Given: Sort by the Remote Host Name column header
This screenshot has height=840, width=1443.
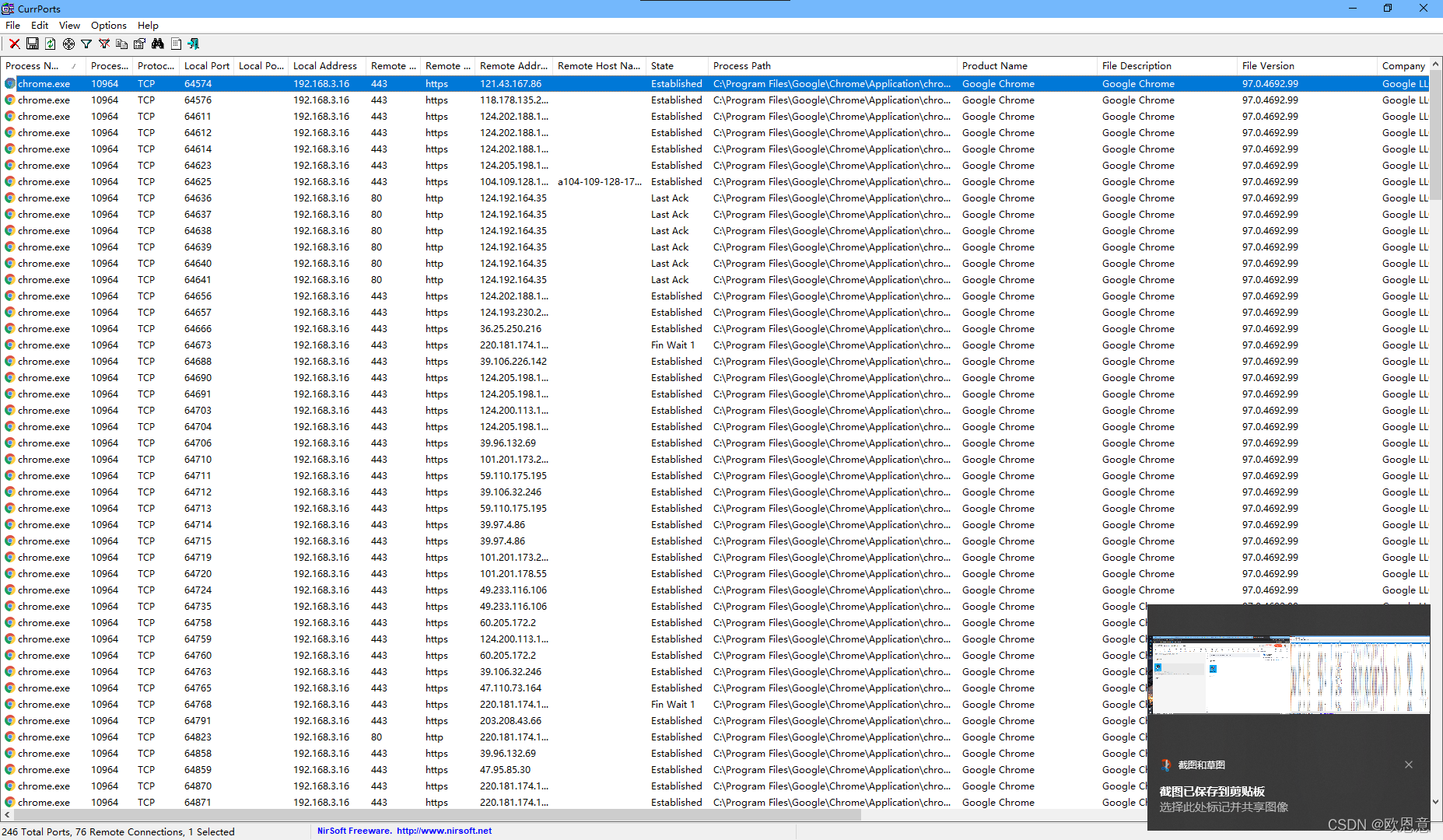Looking at the screenshot, I should pos(599,66).
